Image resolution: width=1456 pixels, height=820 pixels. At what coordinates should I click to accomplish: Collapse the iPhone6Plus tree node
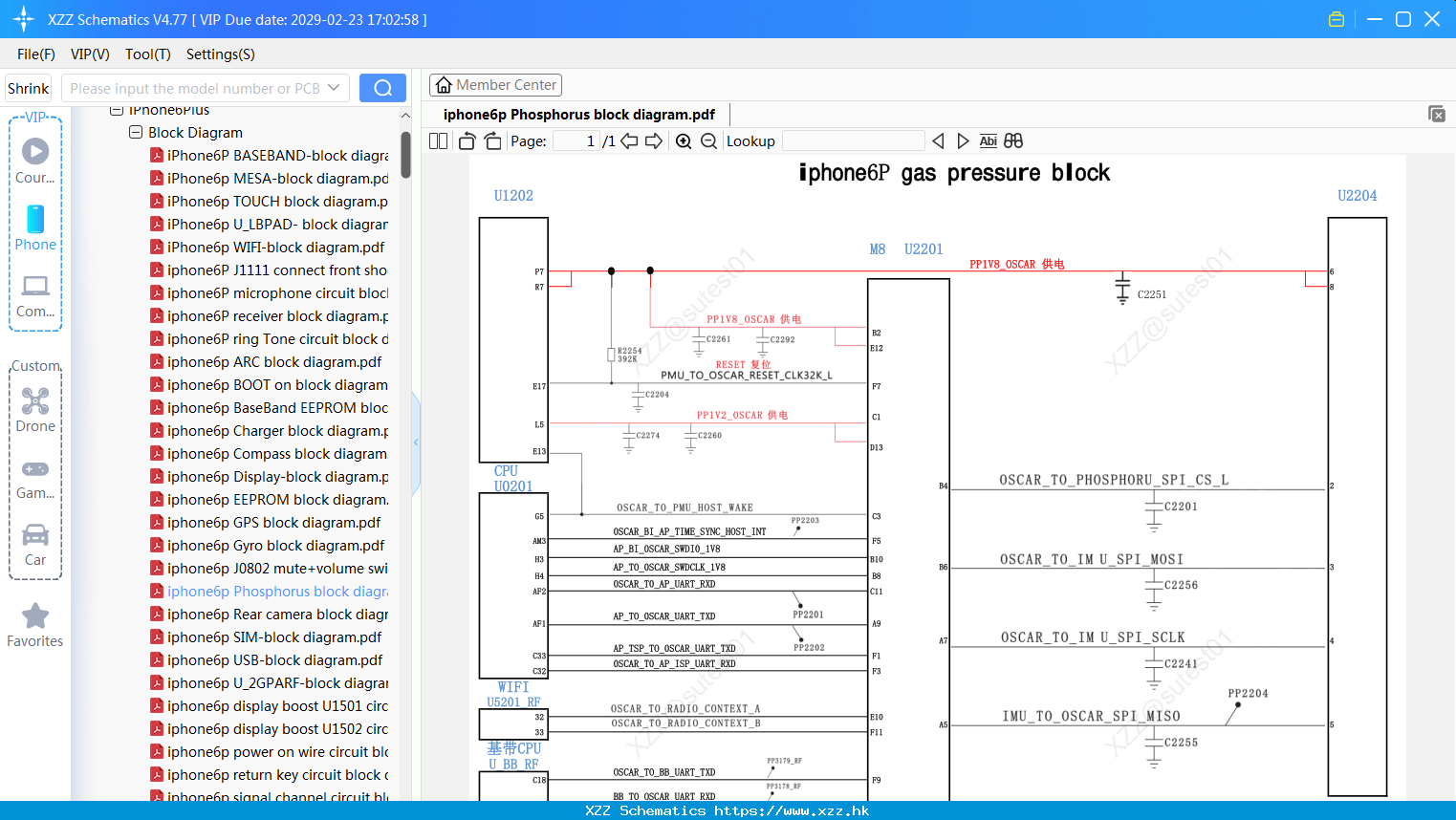pos(117,110)
